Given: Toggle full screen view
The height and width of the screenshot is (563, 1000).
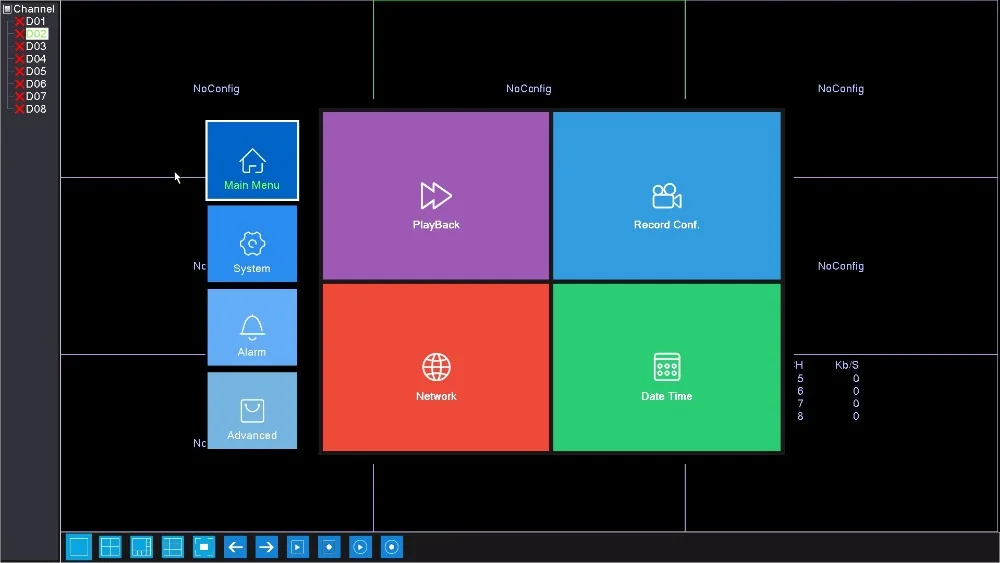Looking at the screenshot, I should pos(204,547).
